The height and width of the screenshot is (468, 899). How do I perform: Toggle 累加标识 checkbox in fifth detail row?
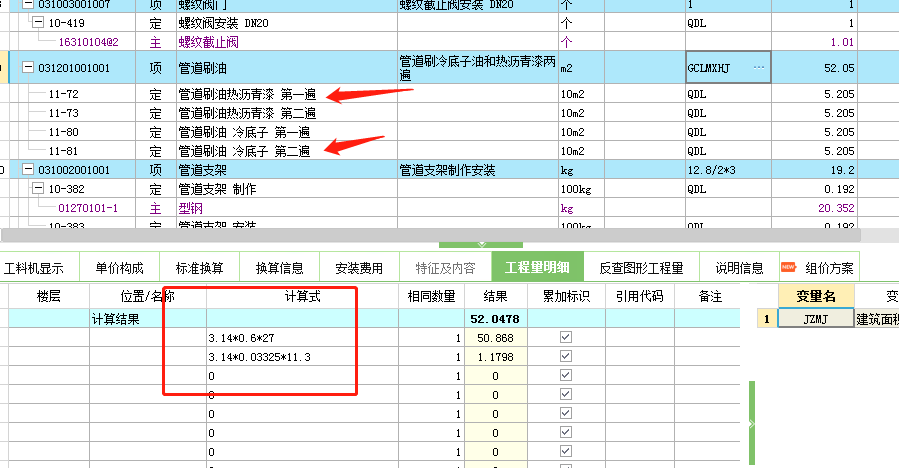pos(566,413)
